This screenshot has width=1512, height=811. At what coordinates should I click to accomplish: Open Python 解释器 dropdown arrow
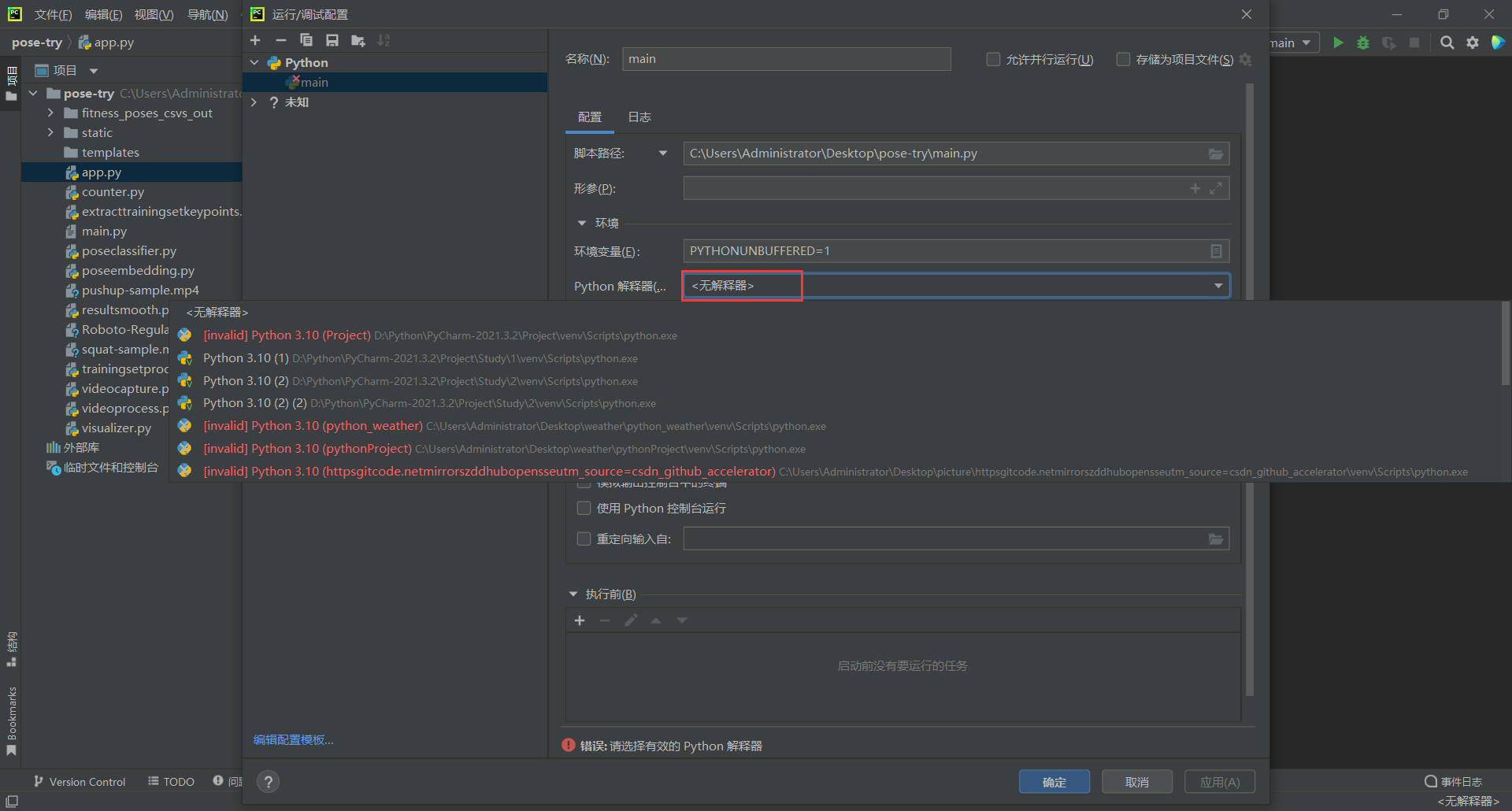tap(1218, 286)
